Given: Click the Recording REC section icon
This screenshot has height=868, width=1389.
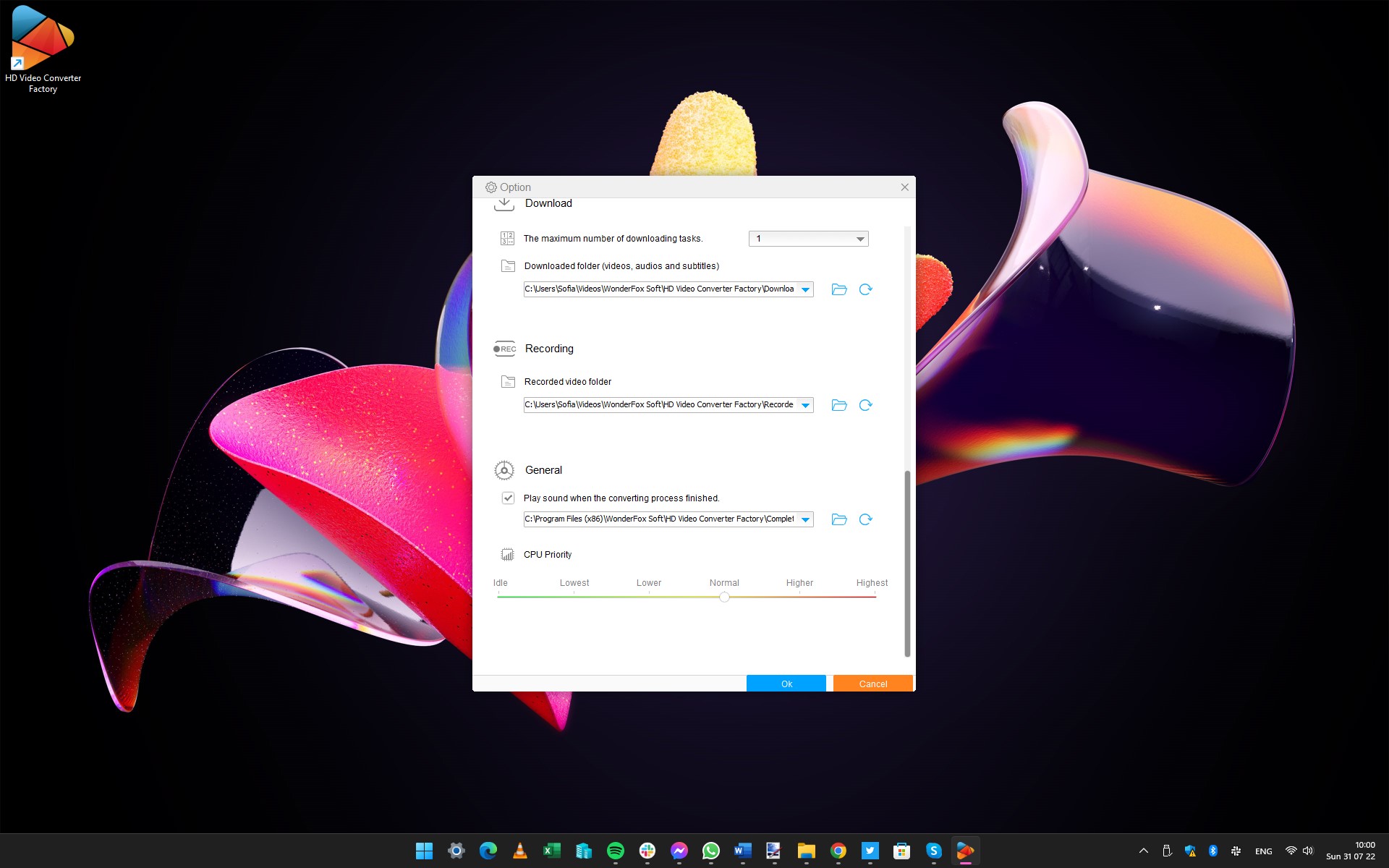Looking at the screenshot, I should coord(504,348).
